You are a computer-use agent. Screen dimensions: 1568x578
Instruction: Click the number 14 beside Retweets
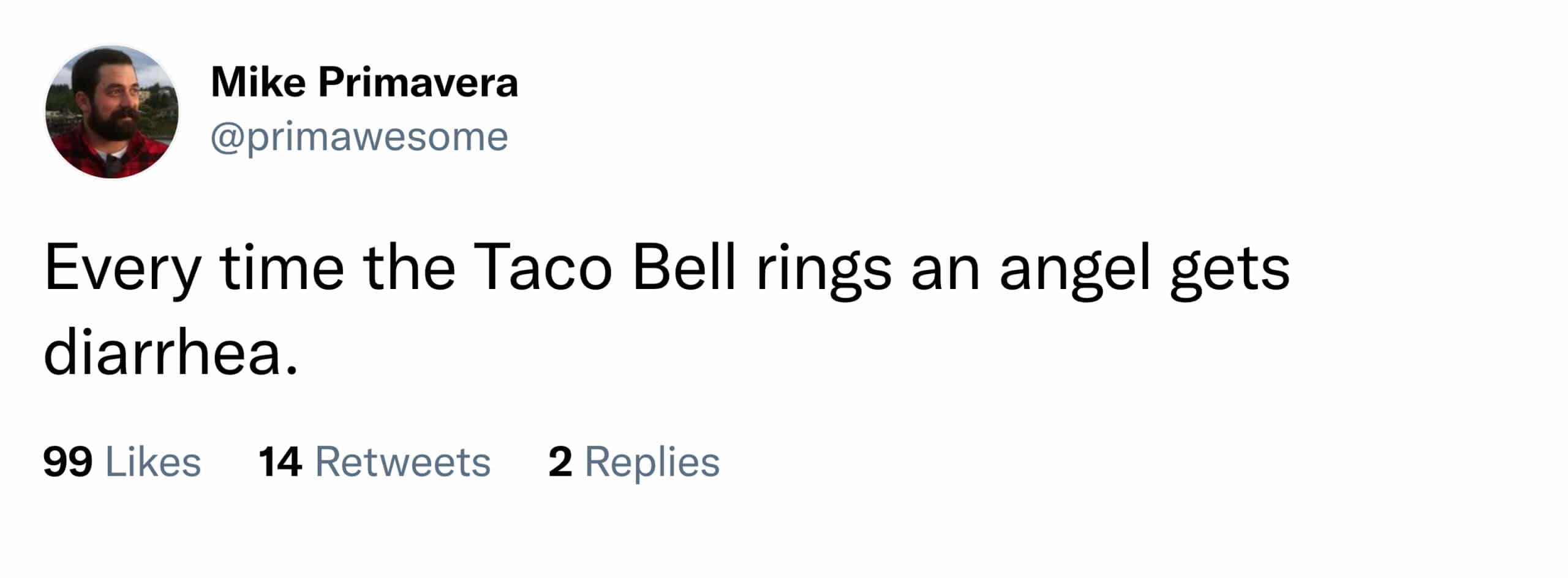[280, 462]
